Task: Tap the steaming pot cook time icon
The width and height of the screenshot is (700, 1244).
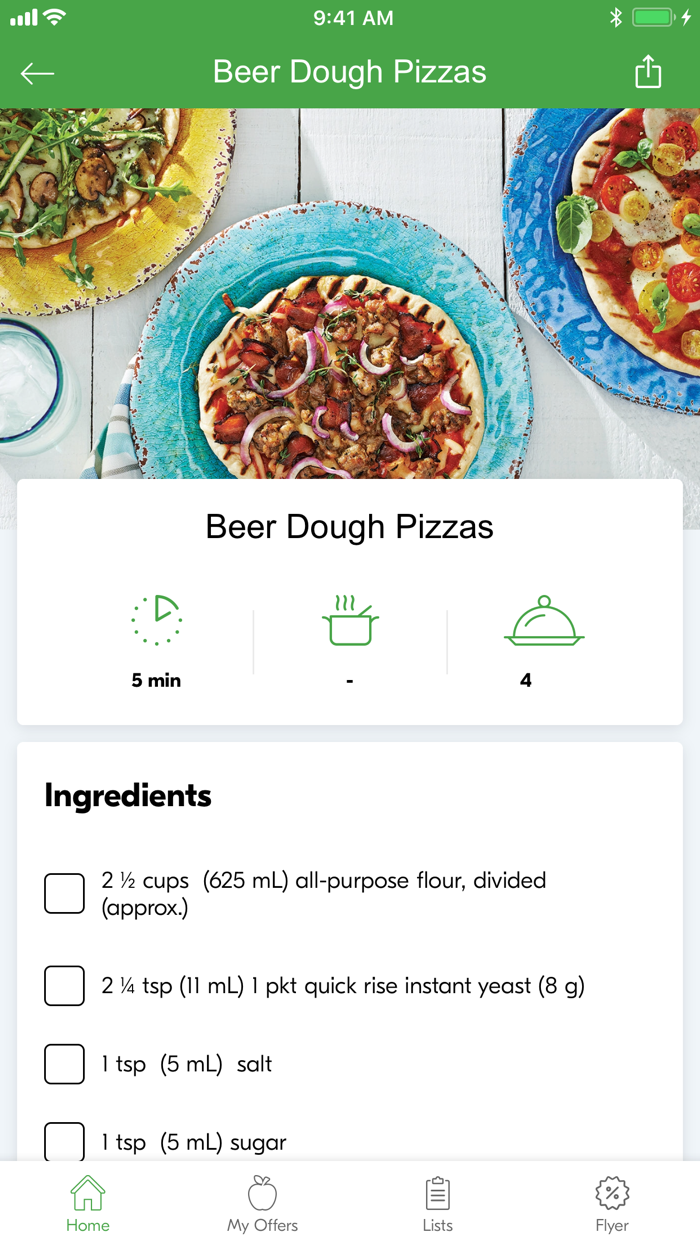Action: pos(349,618)
